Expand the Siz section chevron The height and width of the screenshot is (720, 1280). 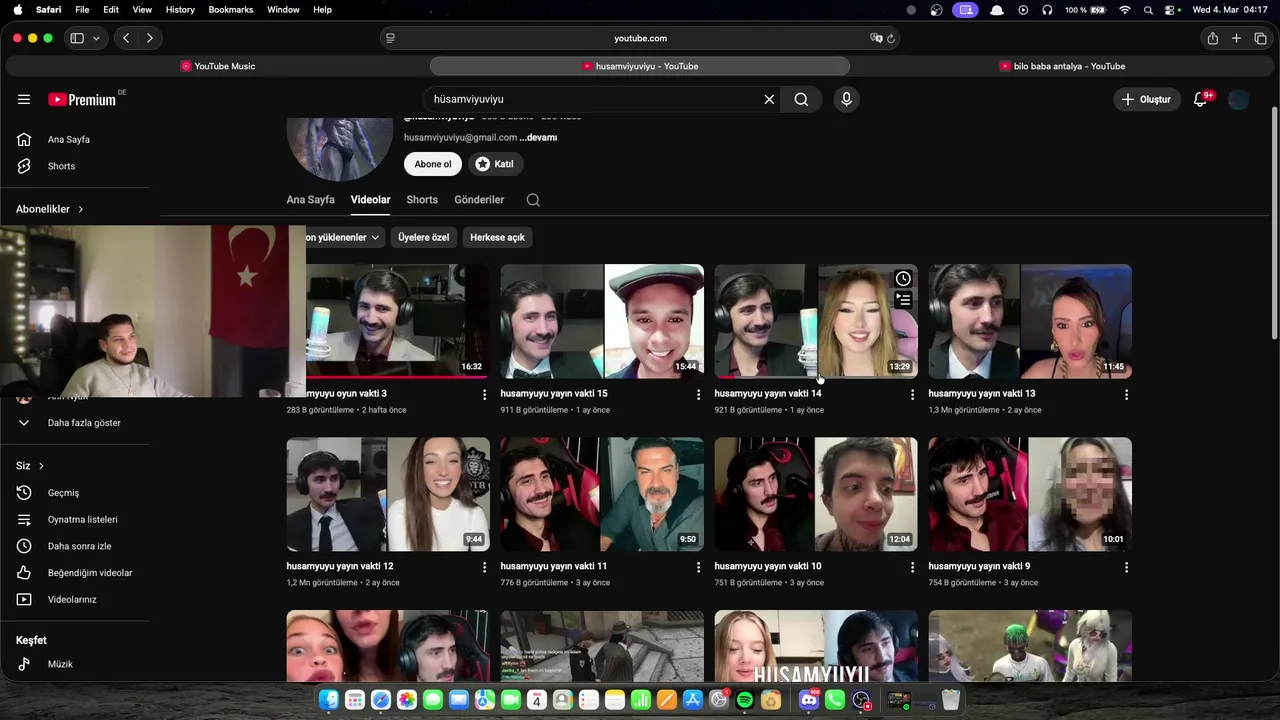pos(41,466)
